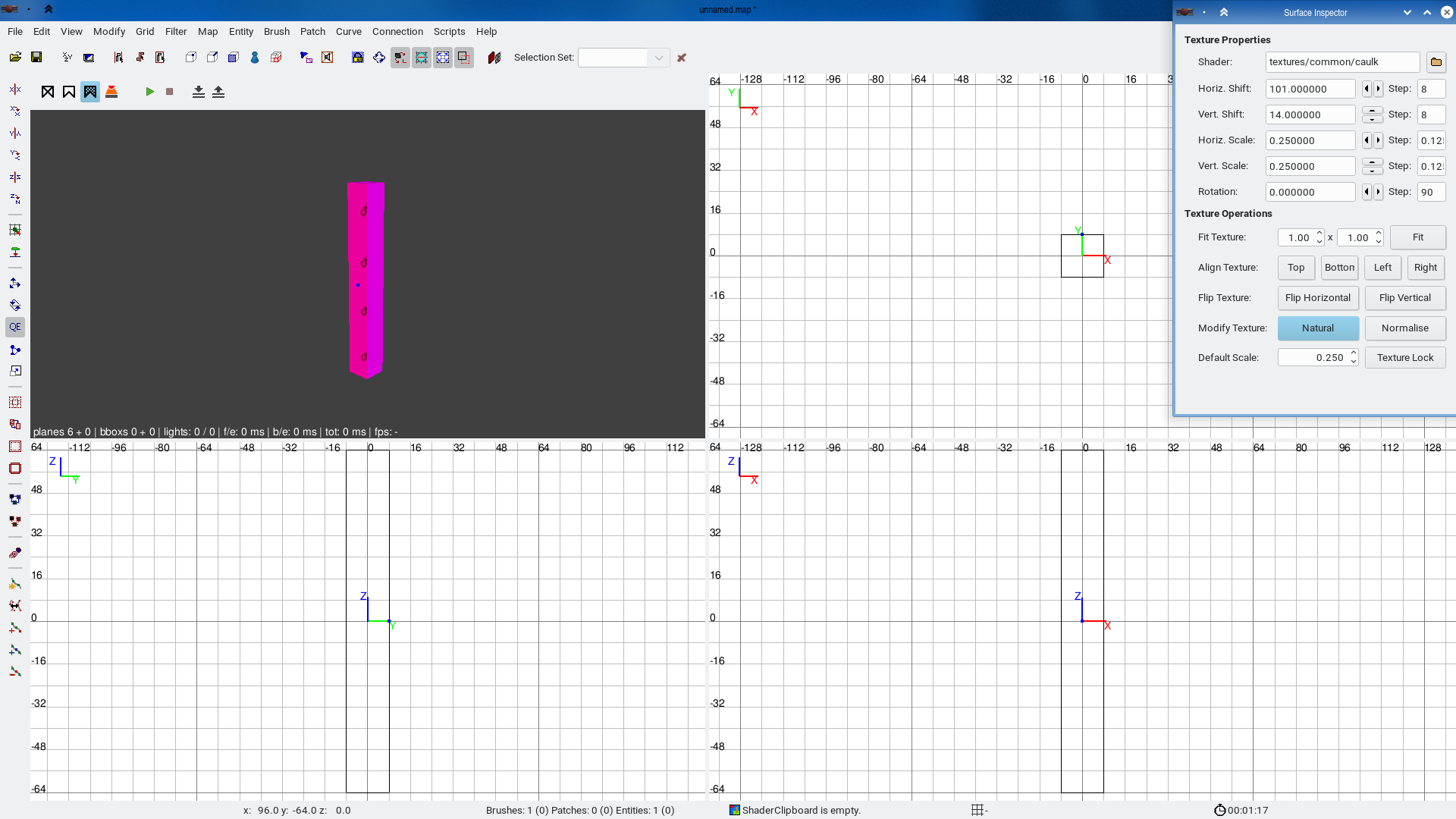Increase first Fit Texture spinner value
Screen dimensions: 1456x819
pos(1319,234)
